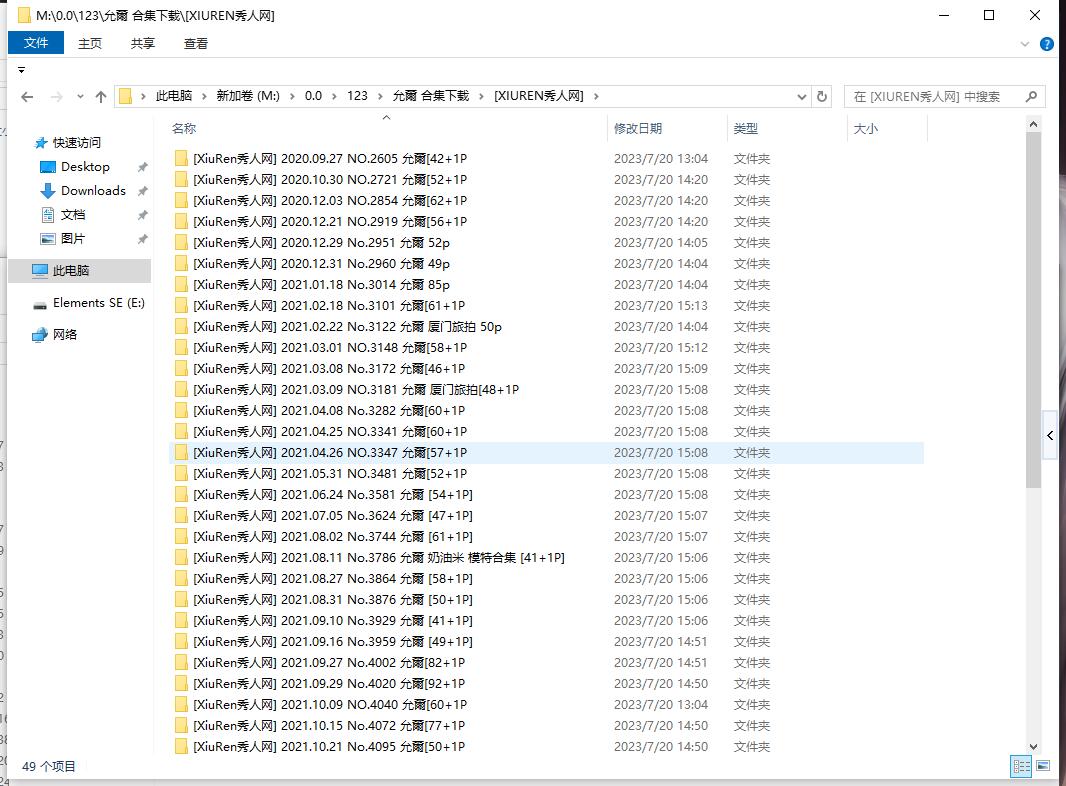Expand chevron after [XIUREN秀人网] breadcrumb
The width and height of the screenshot is (1066, 786).
596,97
